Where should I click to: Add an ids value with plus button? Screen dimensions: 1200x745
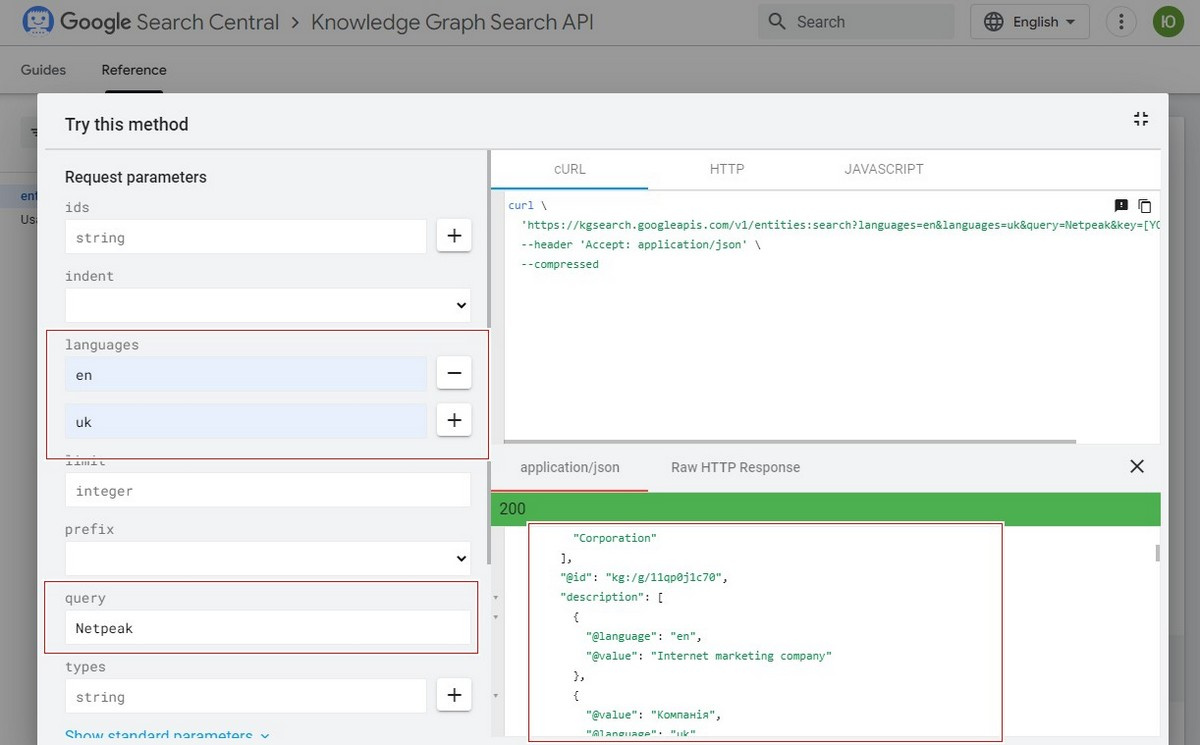(454, 237)
